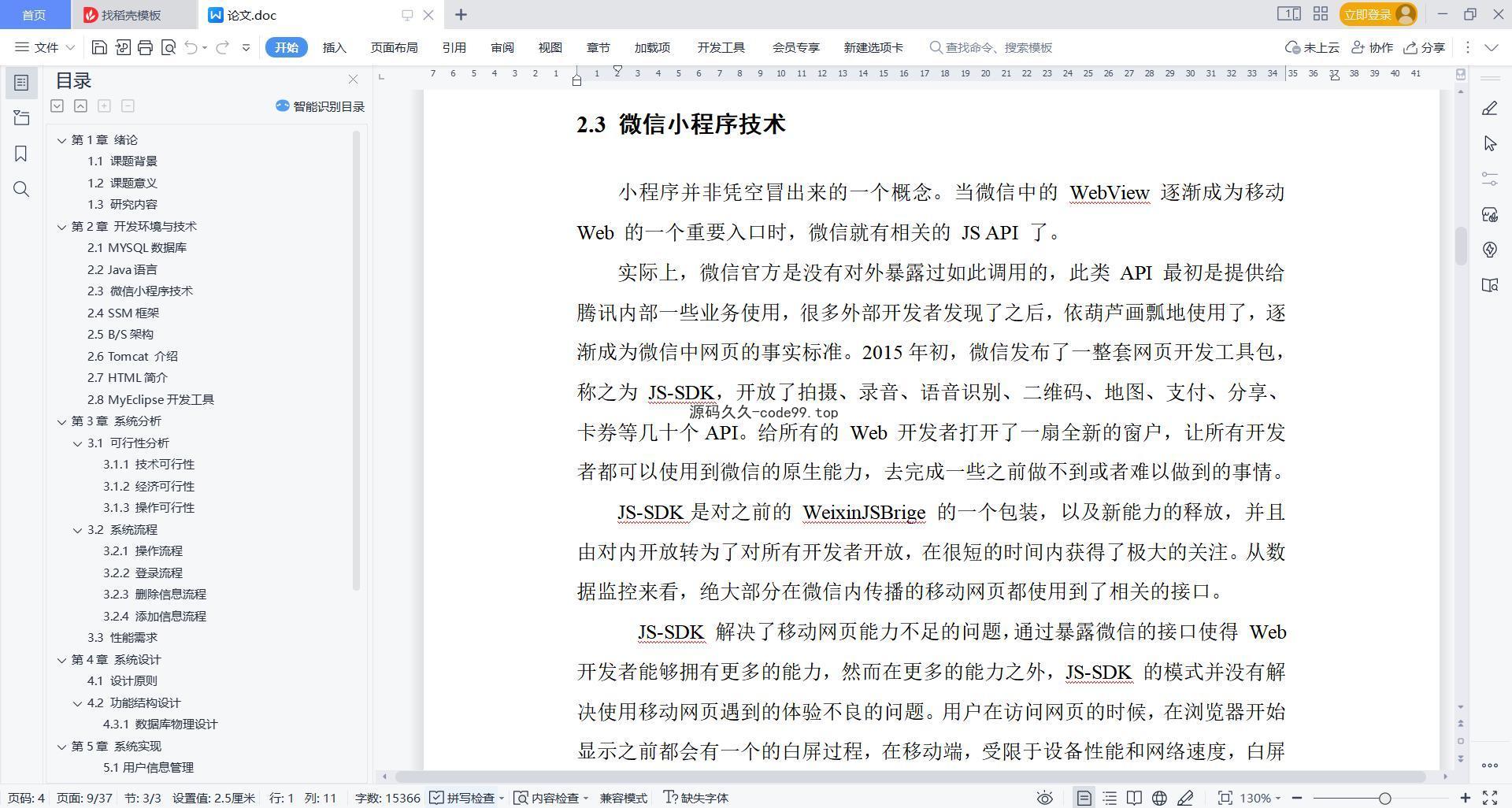Open new tab with plus button
This screenshot has height=808, width=1512.
pos(461,14)
